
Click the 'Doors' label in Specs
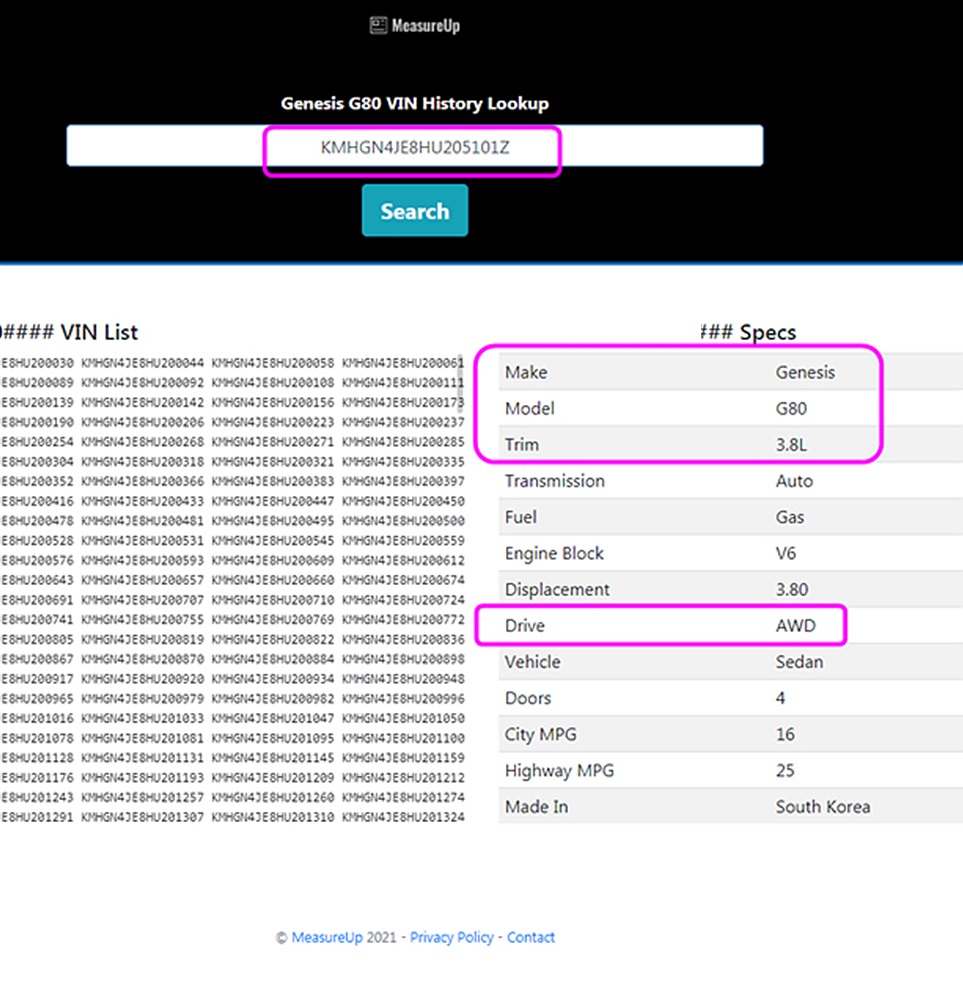click(x=527, y=698)
